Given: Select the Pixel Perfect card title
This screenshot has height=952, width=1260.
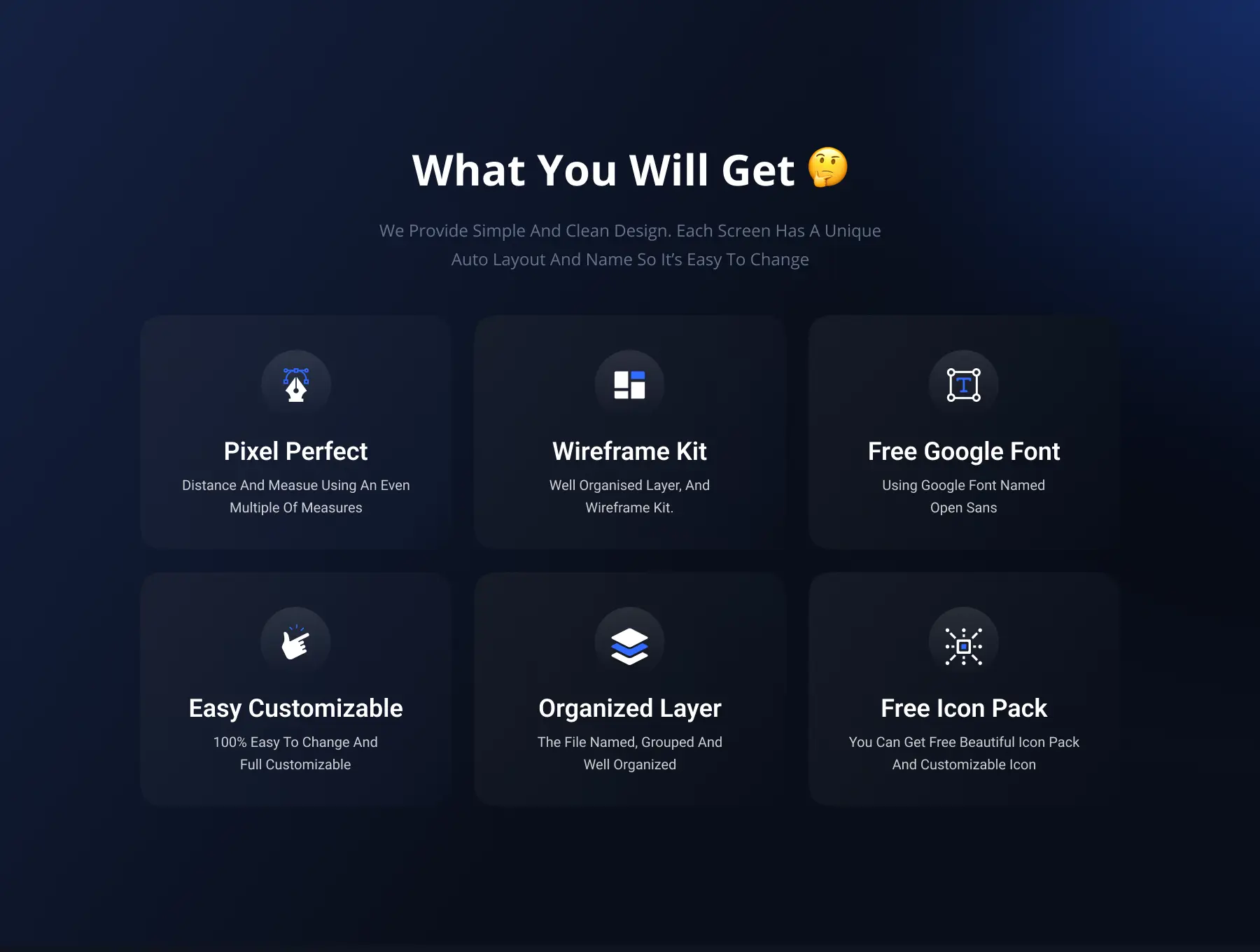Looking at the screenshot, I should pyautogui.click(x=295, y=451).
